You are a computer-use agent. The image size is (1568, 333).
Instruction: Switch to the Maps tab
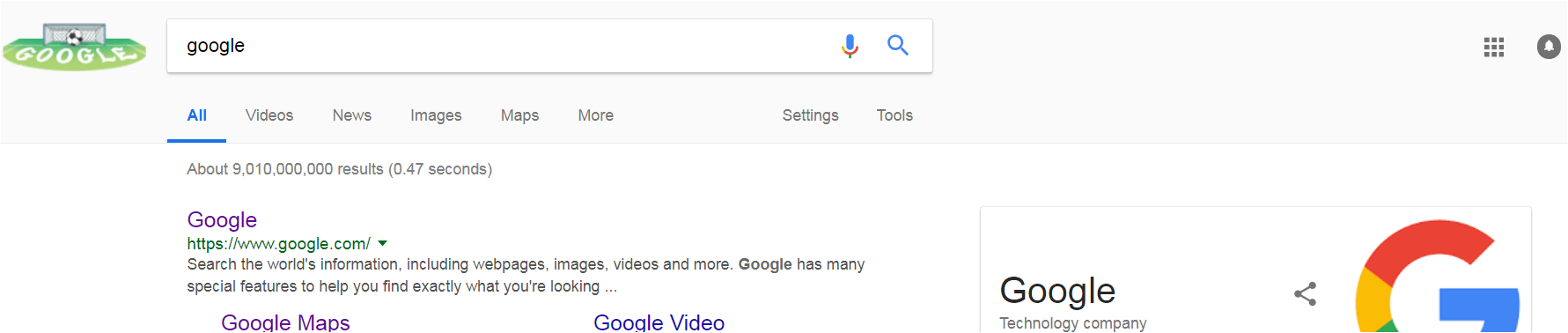pyautogui.click(x=519, y=115)
